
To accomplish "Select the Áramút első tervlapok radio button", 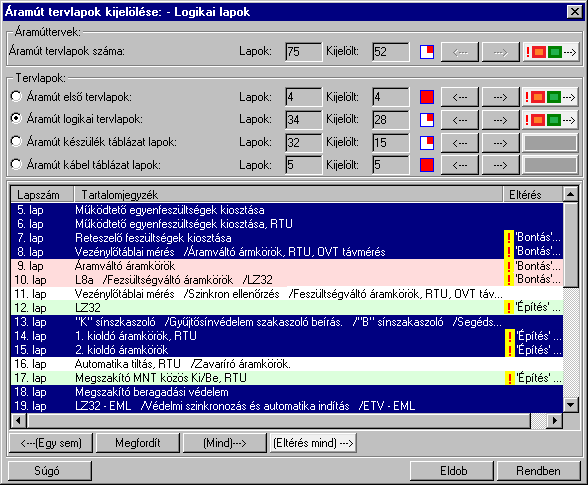I will point(16,97).
